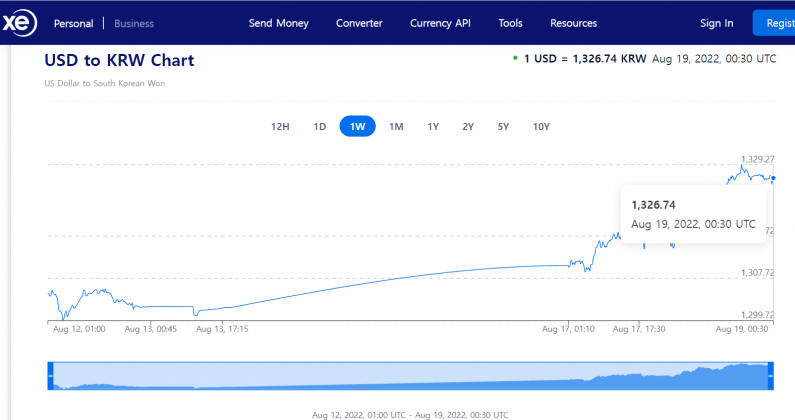Select the 2Y chart range

[x=468, y=126]
